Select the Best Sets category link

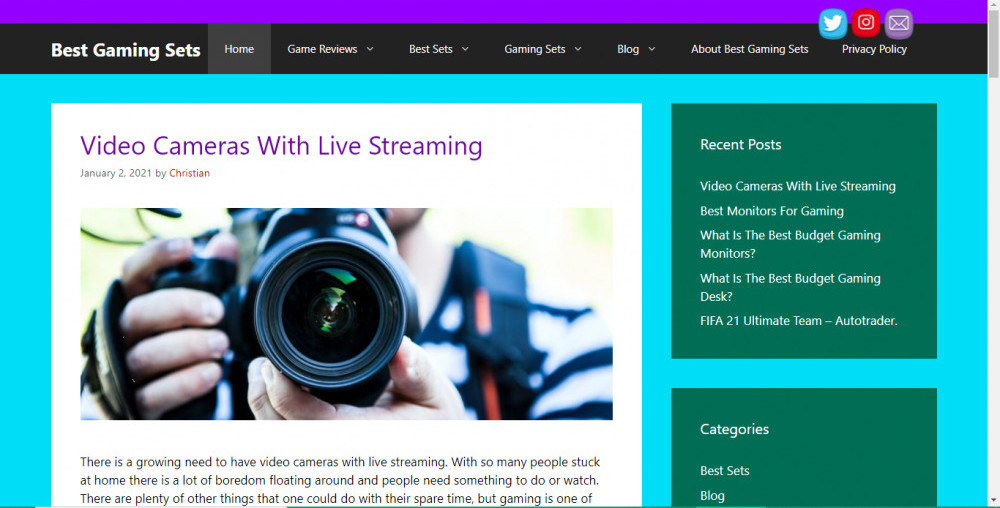724,471
